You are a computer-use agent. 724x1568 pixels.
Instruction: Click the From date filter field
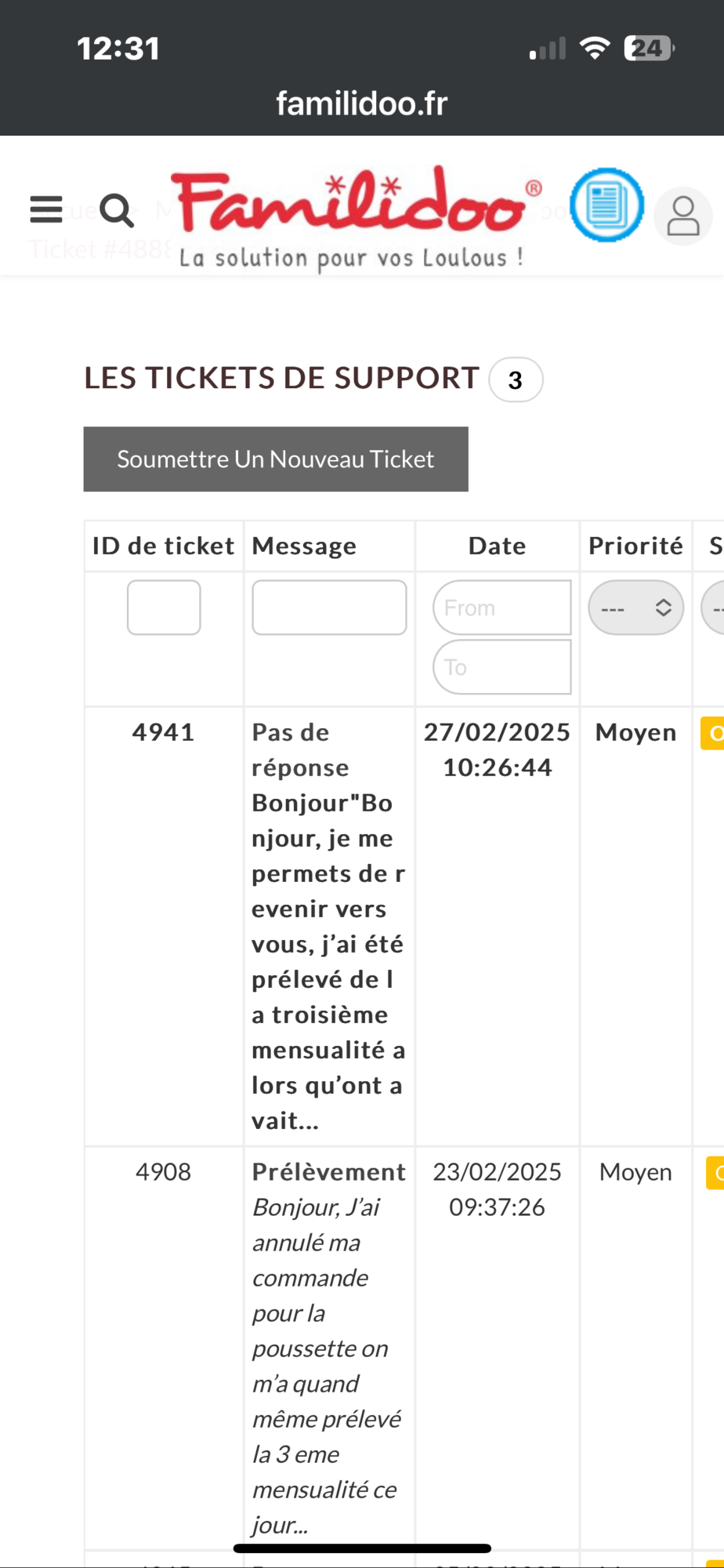502,608
